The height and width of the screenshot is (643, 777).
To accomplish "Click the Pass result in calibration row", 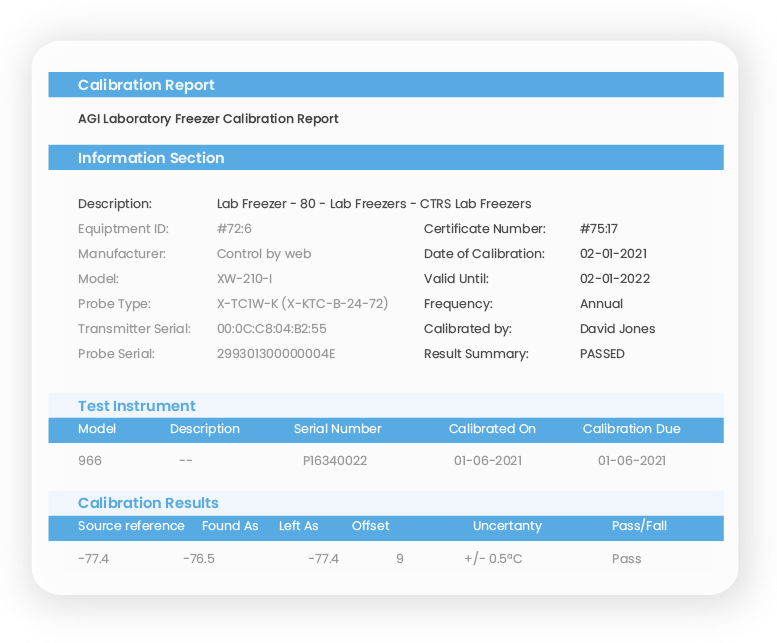I will (x=626, y=559).
